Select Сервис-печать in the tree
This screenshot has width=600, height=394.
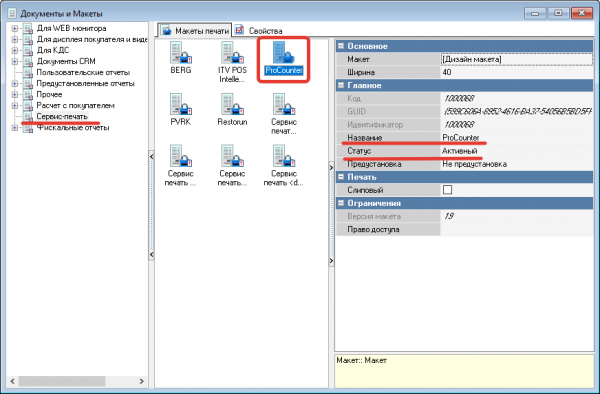point(62,116)
